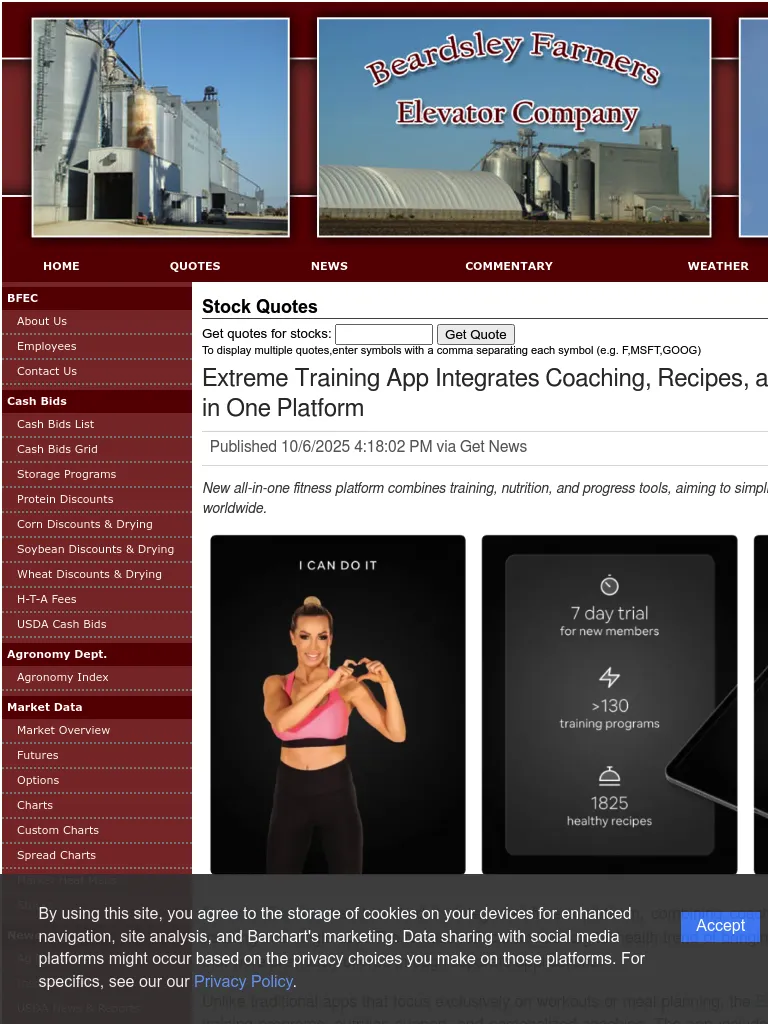Accept the cookie consent banner
Viewport: 768px width, 1024px height.
720,926
